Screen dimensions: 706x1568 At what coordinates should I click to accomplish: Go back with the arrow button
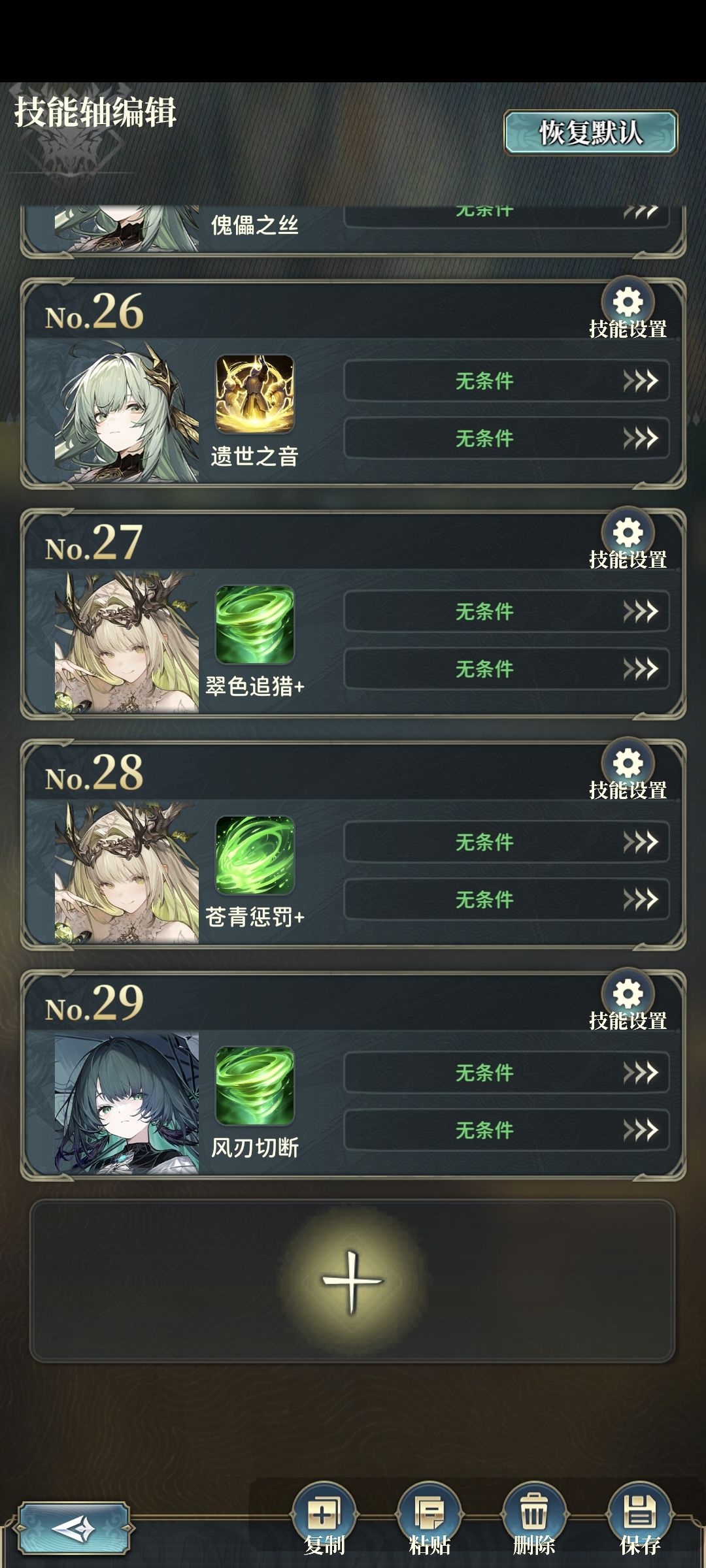tap(73, 1529)
